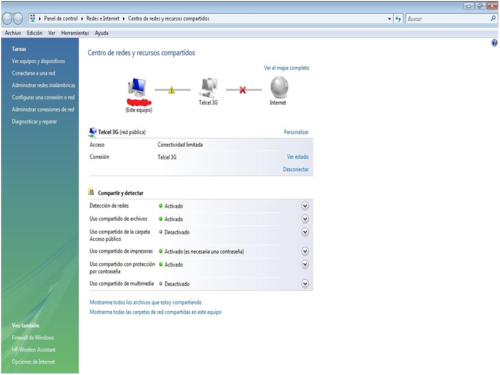
Task: Click the This Computer (Este equipo) icon
Action: tap(137, 87)
